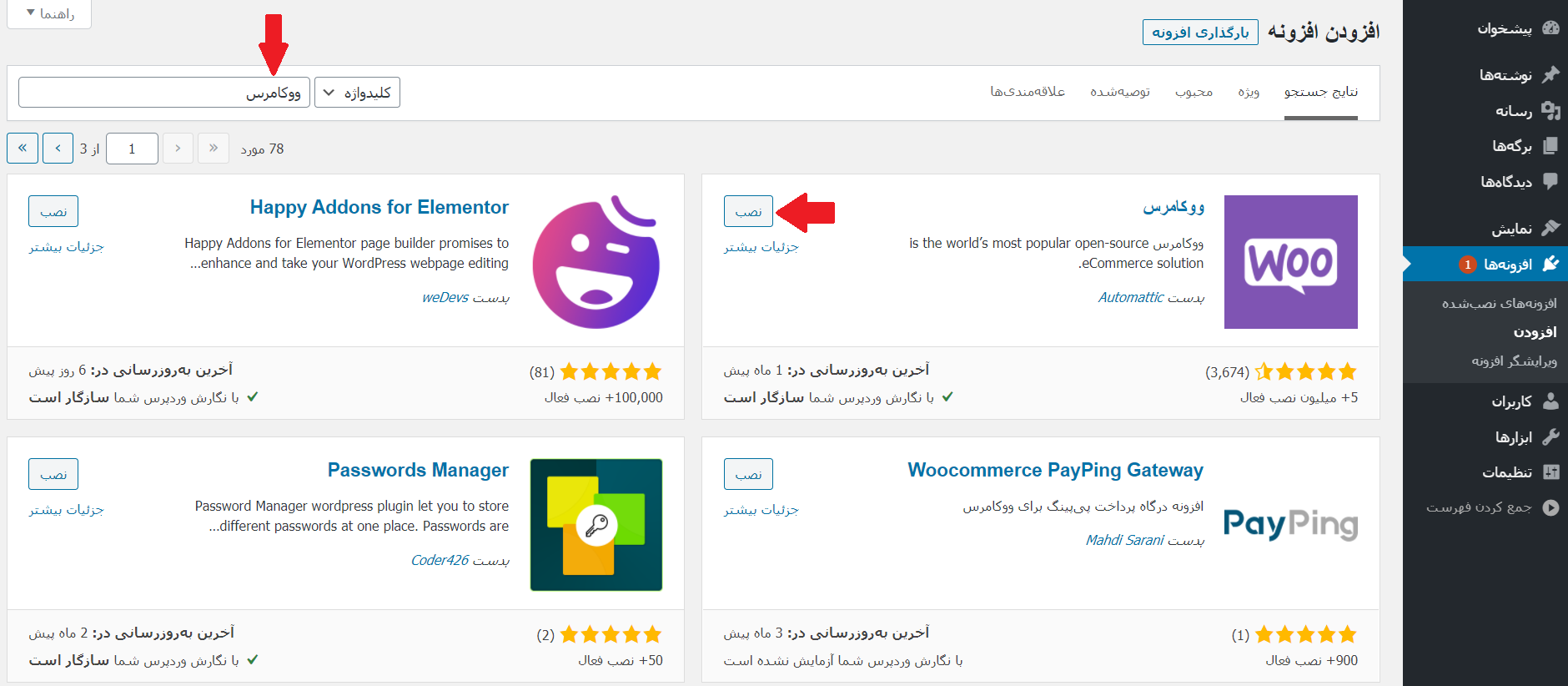Open the کلیدواژه search type dropdown
The width and height of the screenshot is (1568, 686).
pos(357,93)
